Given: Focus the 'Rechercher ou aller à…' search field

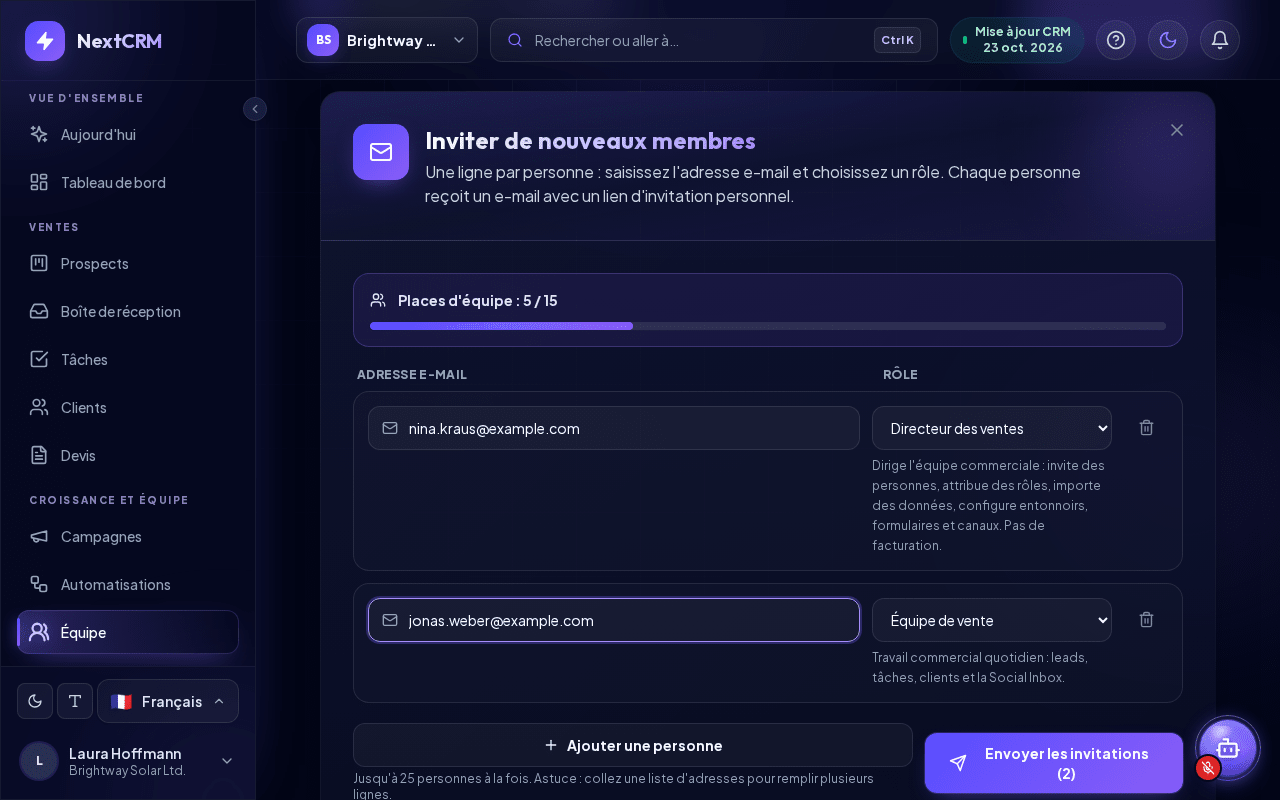Looking at the screenshot, I should point(714,40).
